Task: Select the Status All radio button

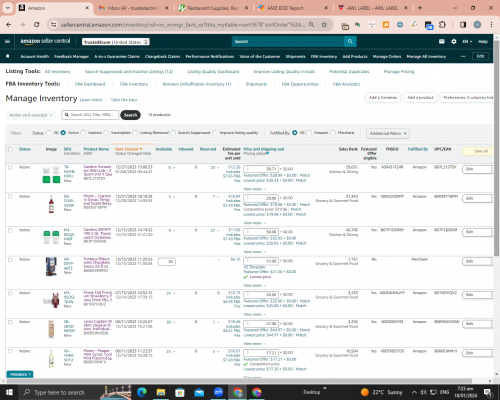Action: (x=49, y=133)
